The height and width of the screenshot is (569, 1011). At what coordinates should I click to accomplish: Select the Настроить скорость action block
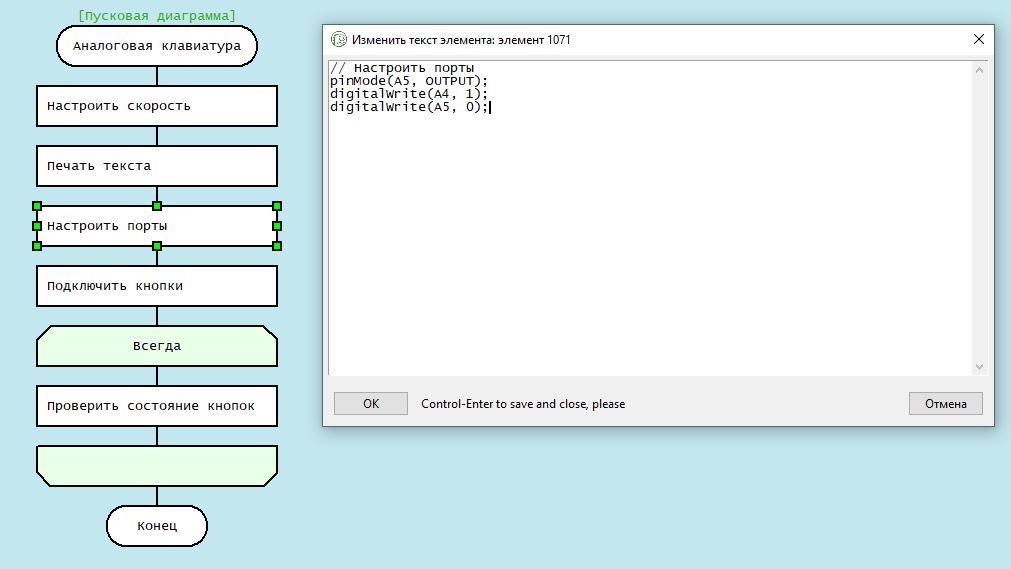point(157,106)
